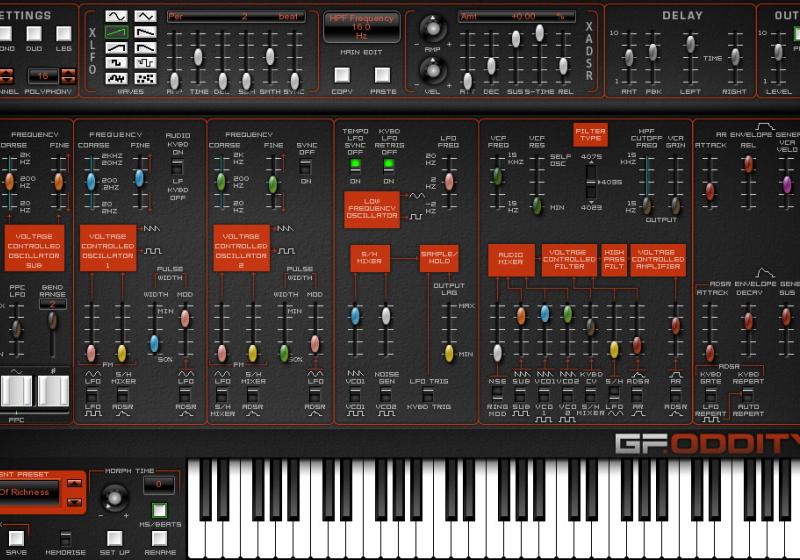The image size is (800, 560).
Task: Select the random noise XLFO waveform
Action: point(145,77)
